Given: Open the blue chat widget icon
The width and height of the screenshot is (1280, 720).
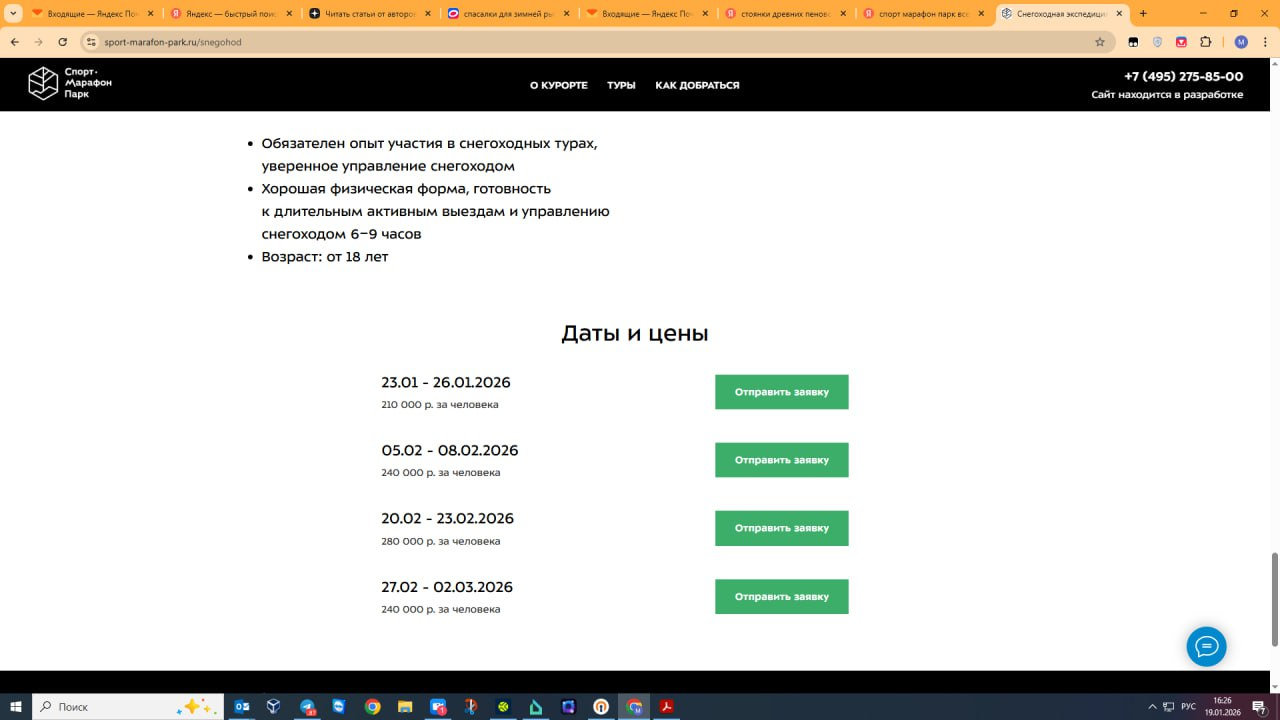Looking at the screenshot, I should pos(1206,647).
